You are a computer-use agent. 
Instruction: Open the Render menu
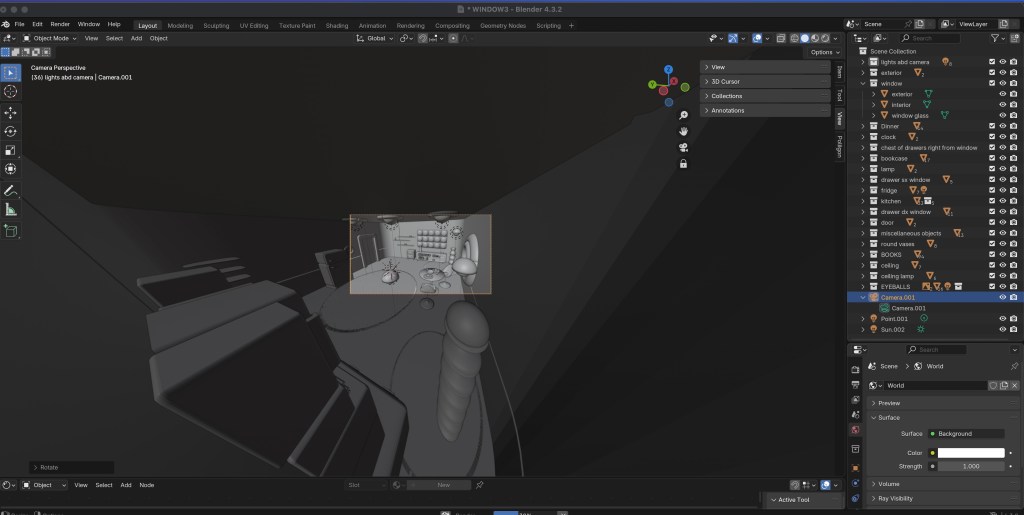60,24
